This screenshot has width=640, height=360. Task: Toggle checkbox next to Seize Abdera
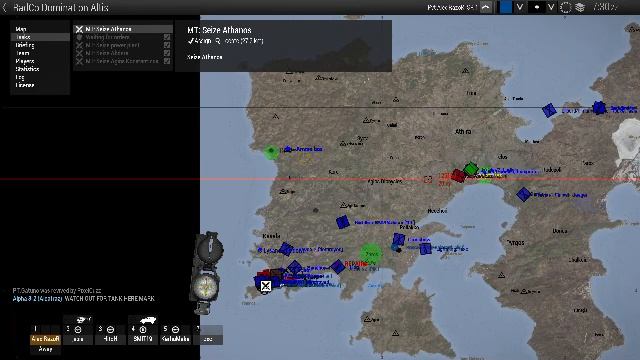click(x=167, y=53)
